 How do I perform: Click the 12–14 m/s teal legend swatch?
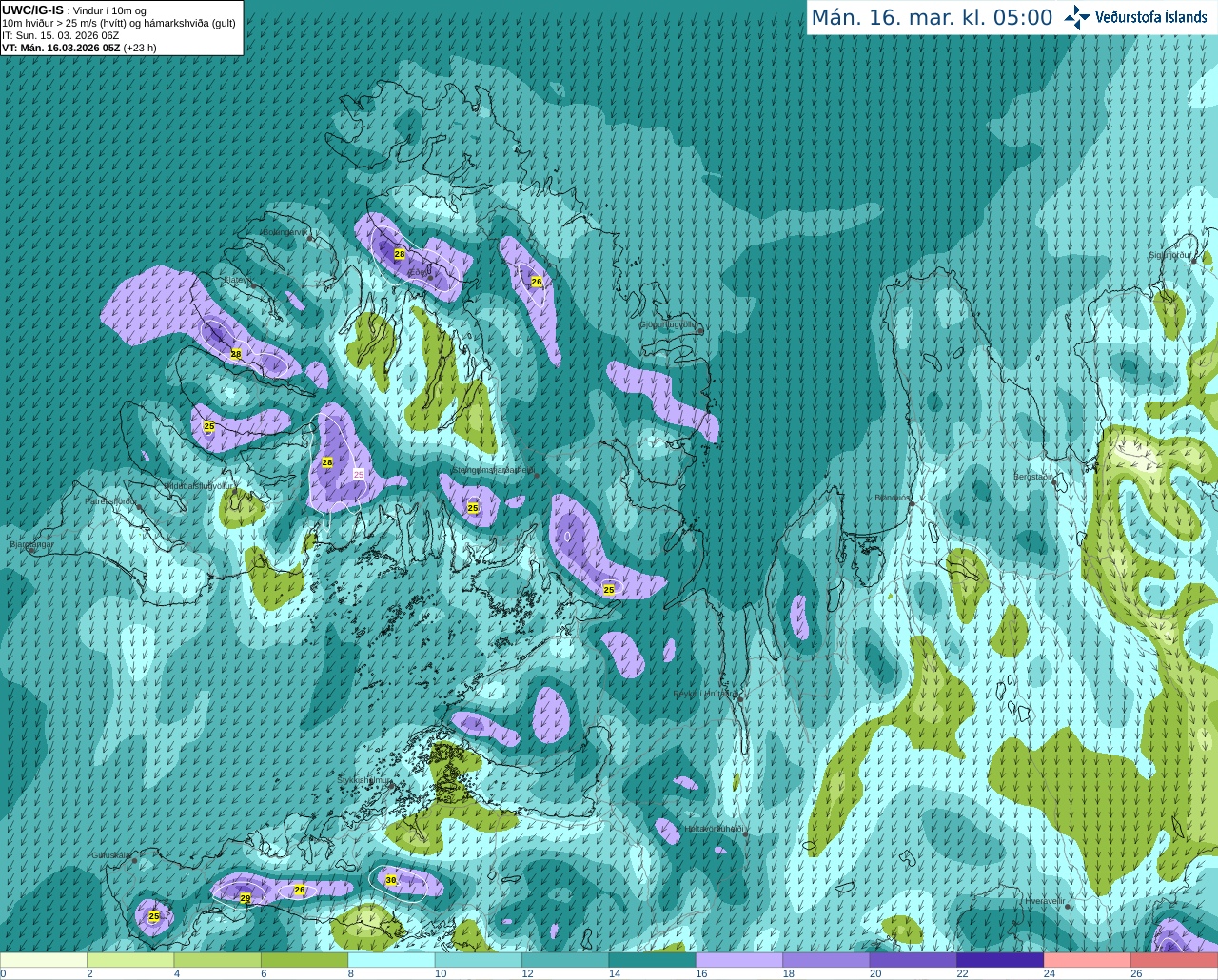click(x=565, y=960)
